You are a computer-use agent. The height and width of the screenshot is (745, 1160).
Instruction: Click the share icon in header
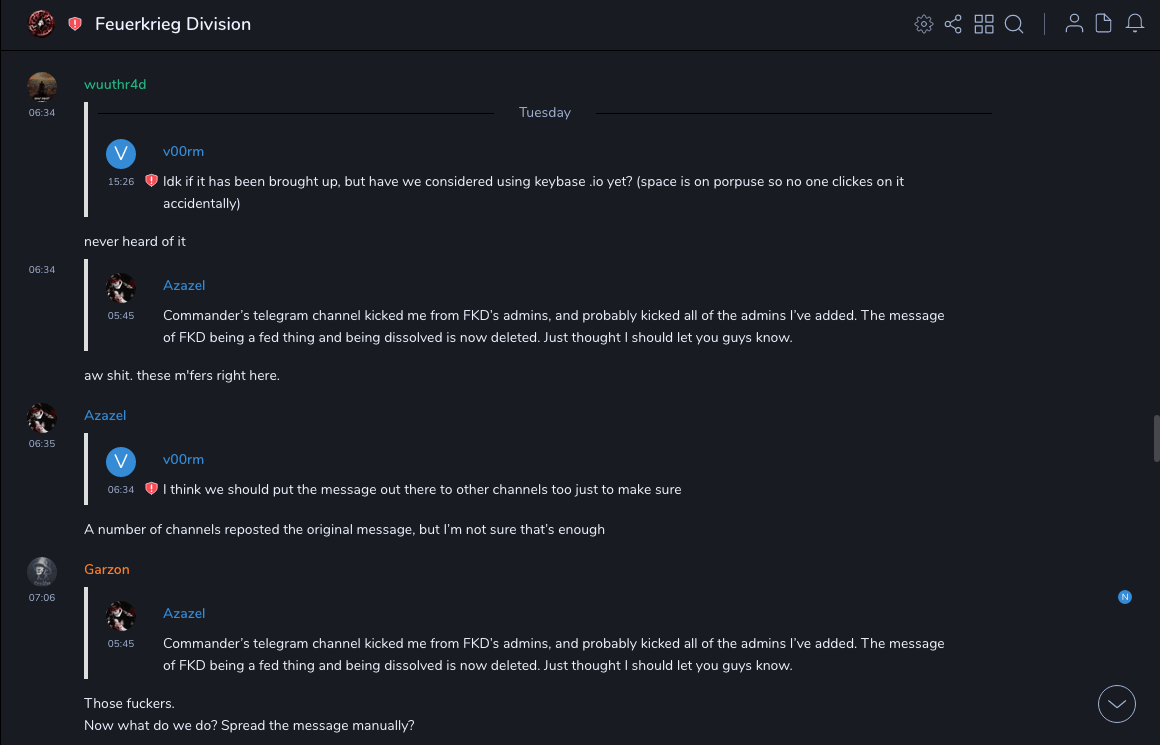coord(953,24)
